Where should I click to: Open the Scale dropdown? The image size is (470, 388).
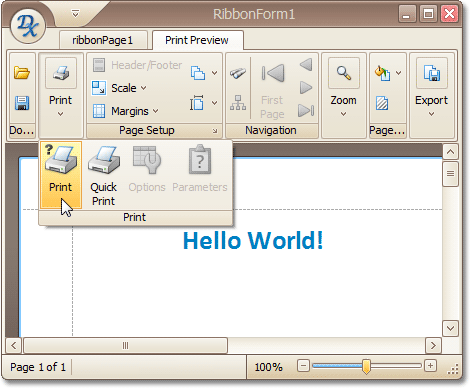coord(119,88)
